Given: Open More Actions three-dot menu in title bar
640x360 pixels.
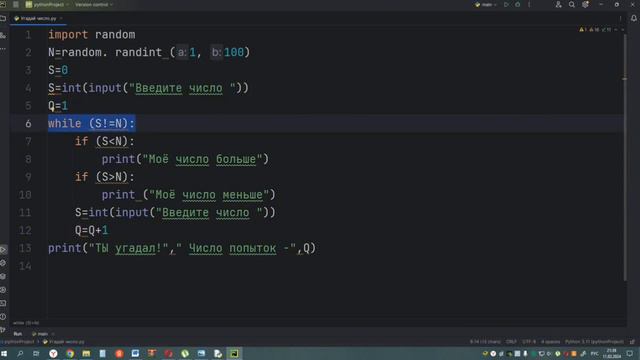Looking at the screenshot, I should 529,4.
